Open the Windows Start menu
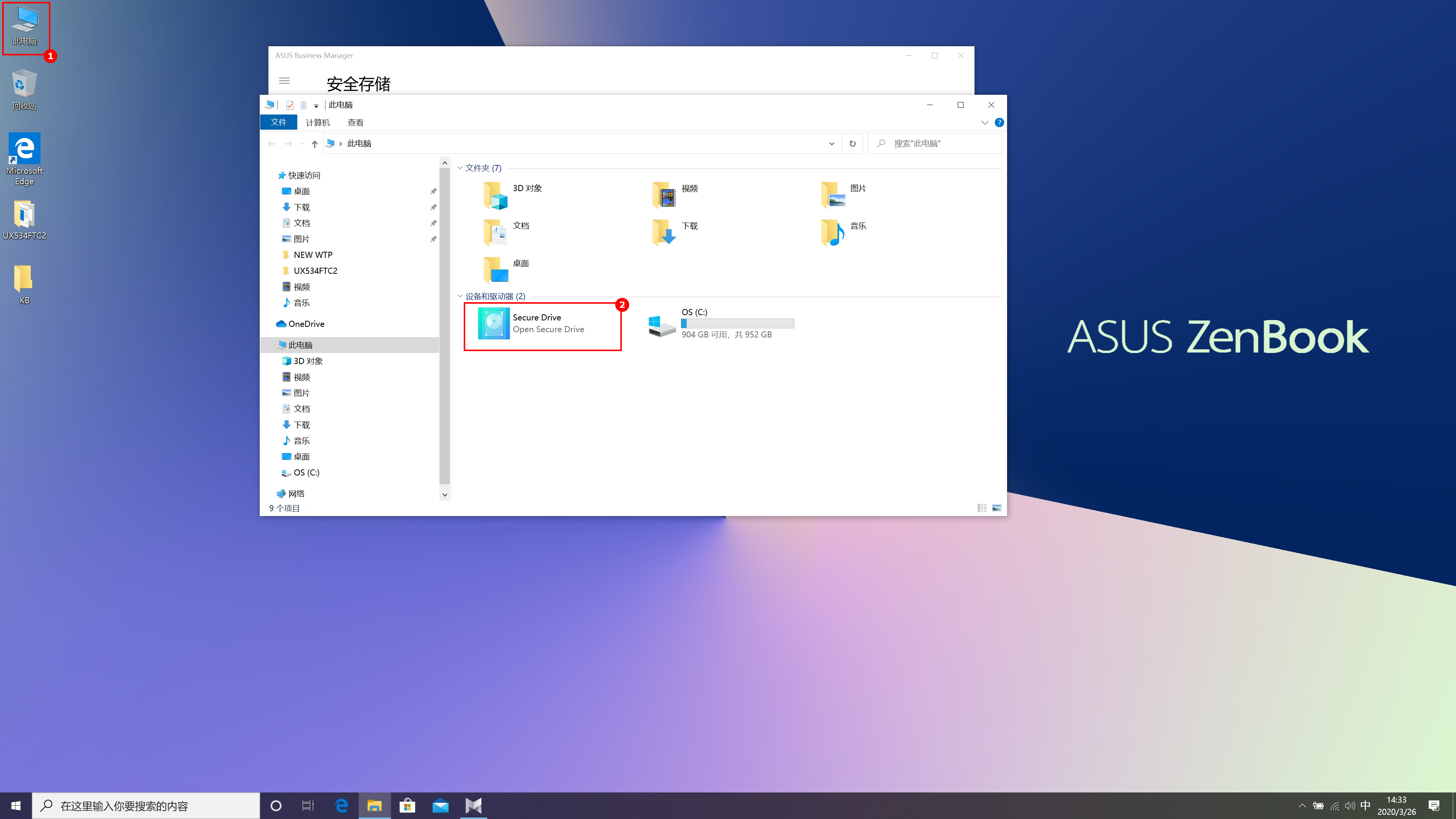 click(x=16, y=806)
